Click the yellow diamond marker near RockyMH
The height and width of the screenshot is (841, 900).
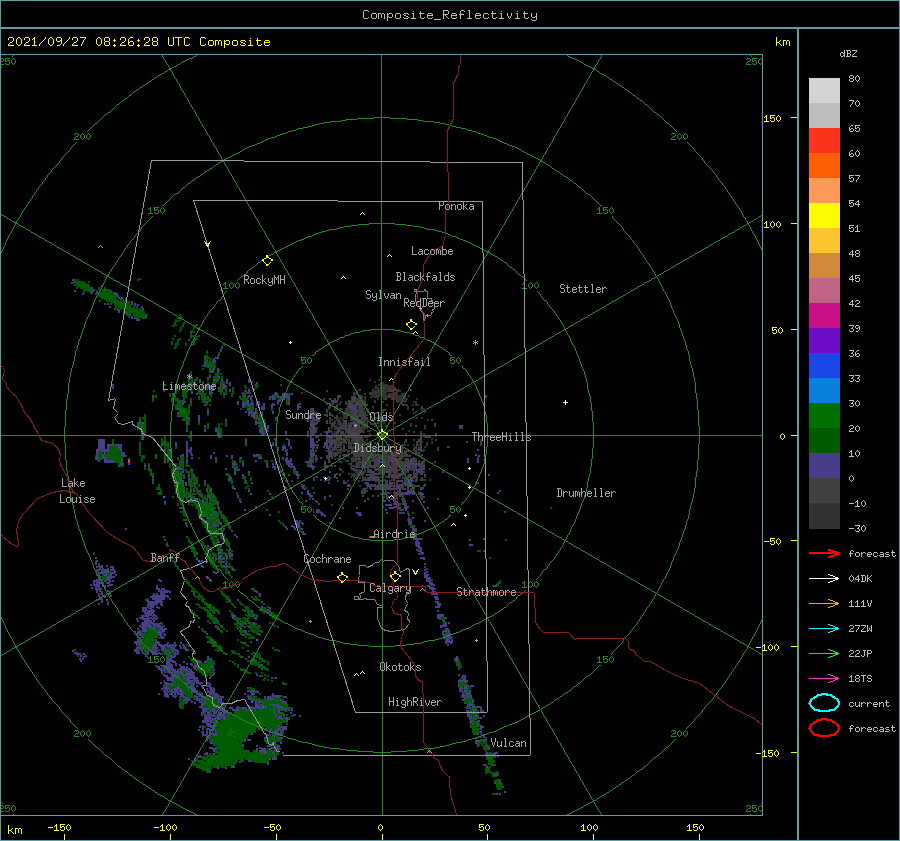click(x=267, y=261)
